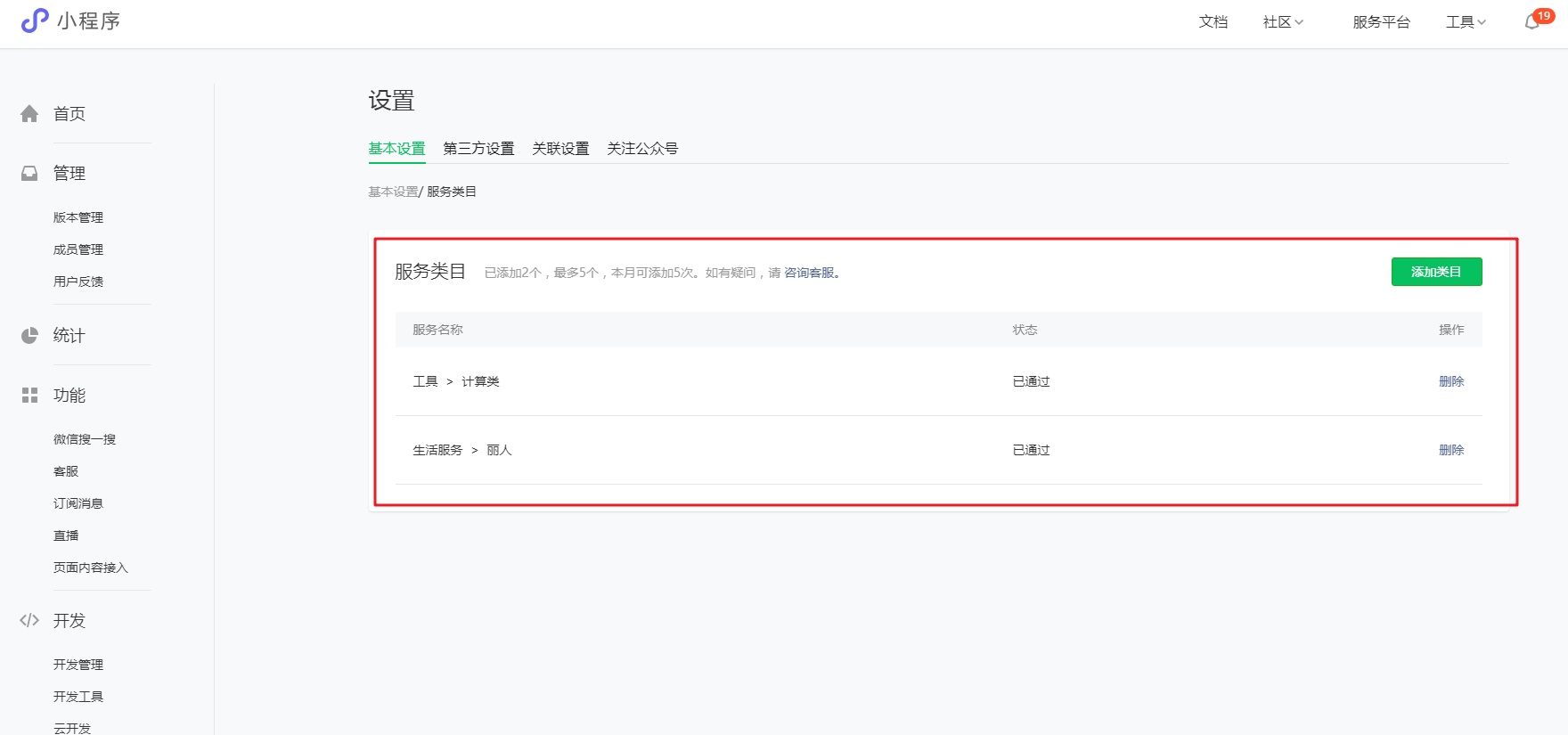Click the code brackets icon beside 开发
The width and height of the screenshot is (1568, 735).
[x=29, y=620]
